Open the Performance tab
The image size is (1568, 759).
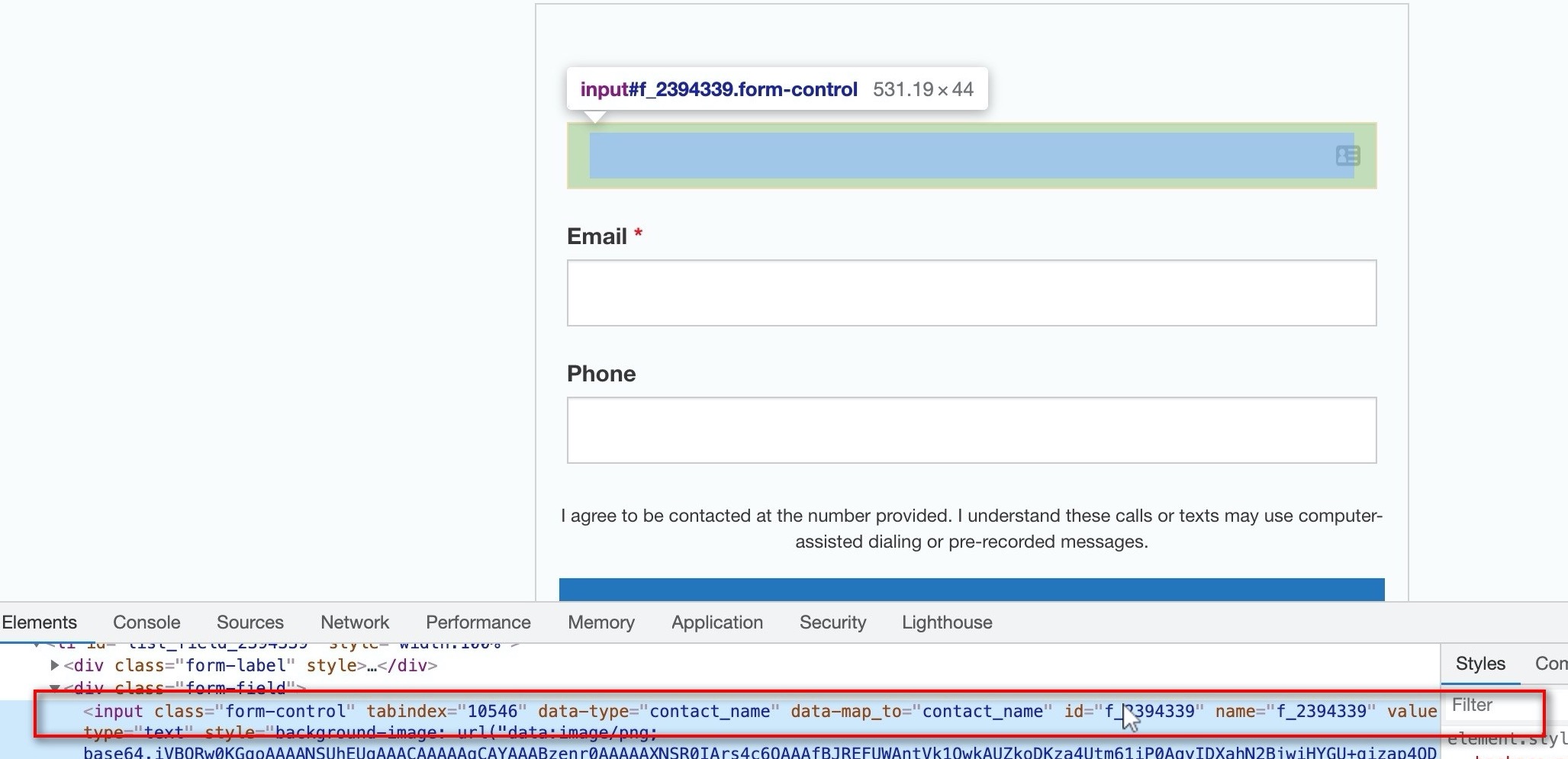[x=478, y=622]
